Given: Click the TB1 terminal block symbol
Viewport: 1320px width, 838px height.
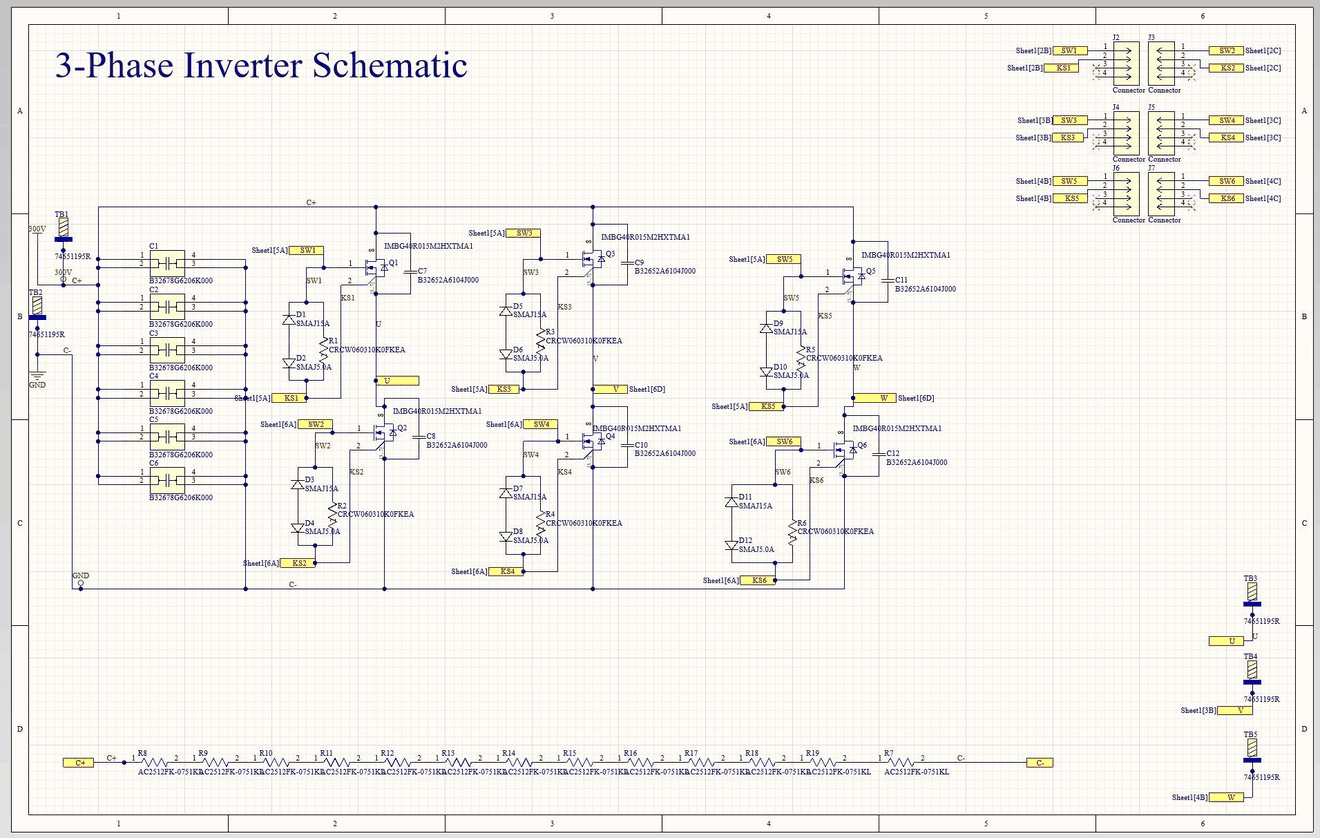Looking at the screenshot, I should [x=63, y=231].
